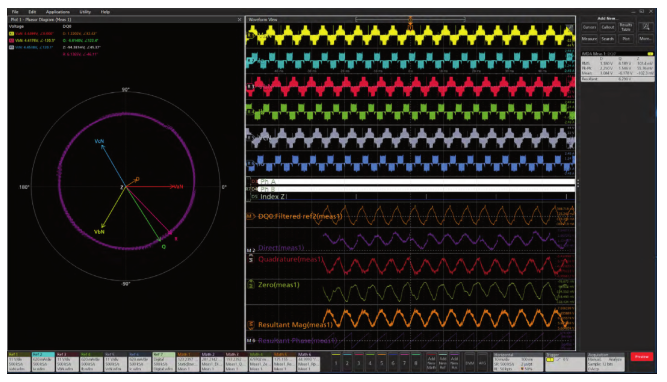Click the VbN phasor label
Screen dimensions: 667x382
pyautogui.click(x=99, y=232)
